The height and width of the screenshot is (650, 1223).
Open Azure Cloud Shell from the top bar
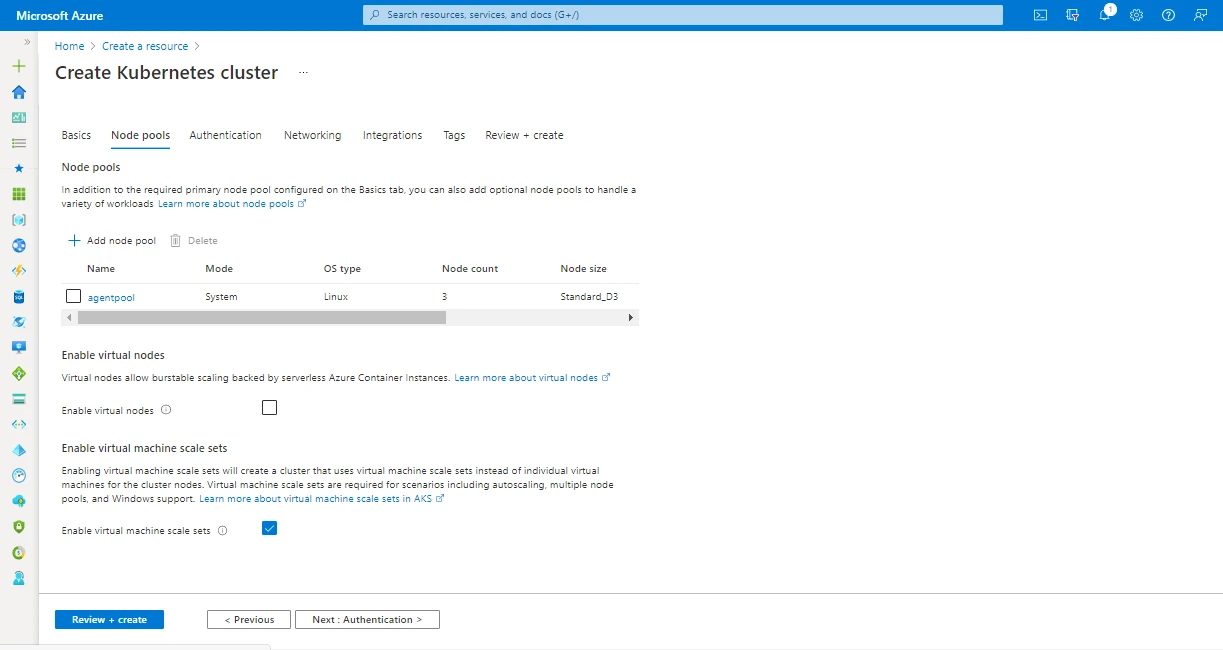[1040, 14]
